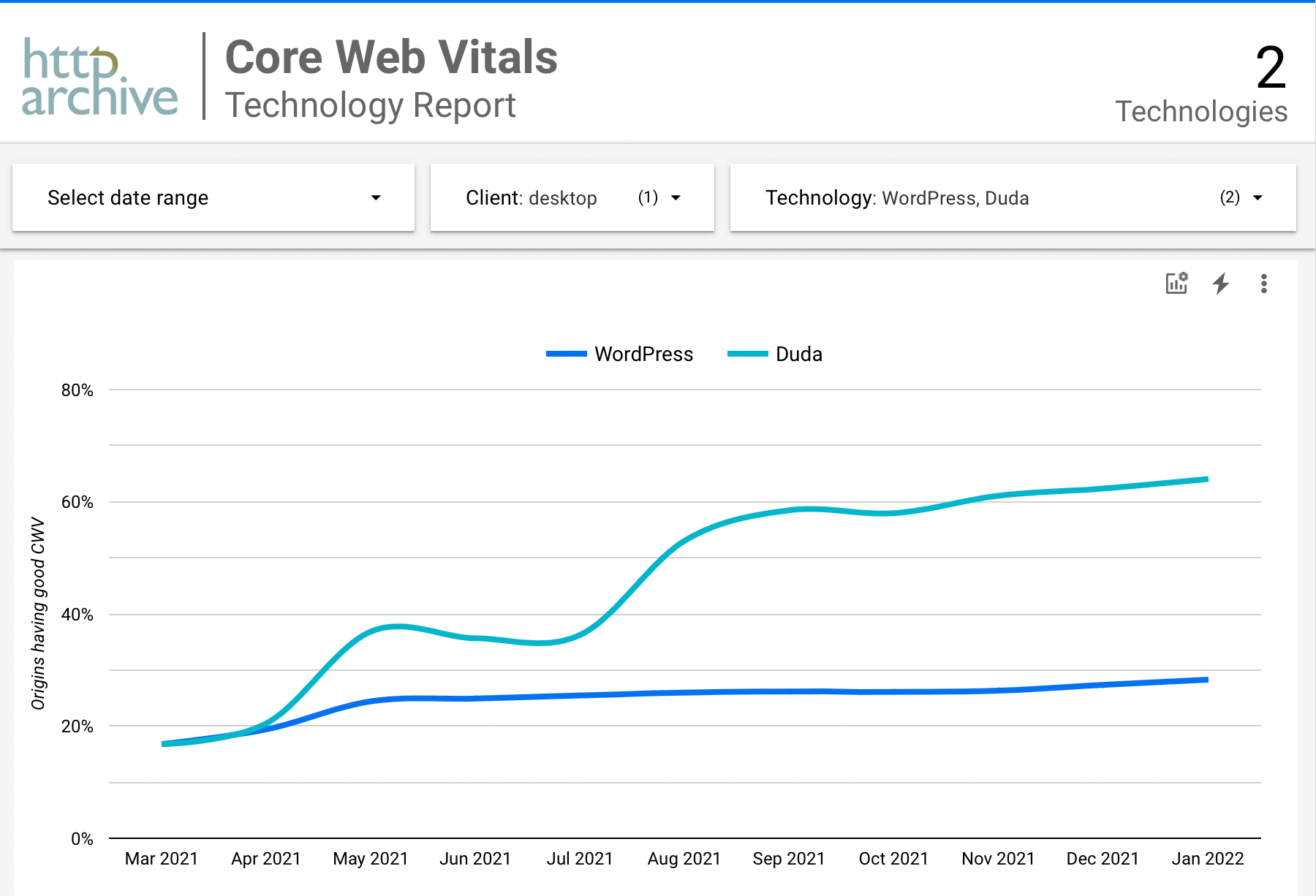This screenshot has width=1316, height=896.
Task: Click the Aug 2021 axis label
Action: (684, 858)
